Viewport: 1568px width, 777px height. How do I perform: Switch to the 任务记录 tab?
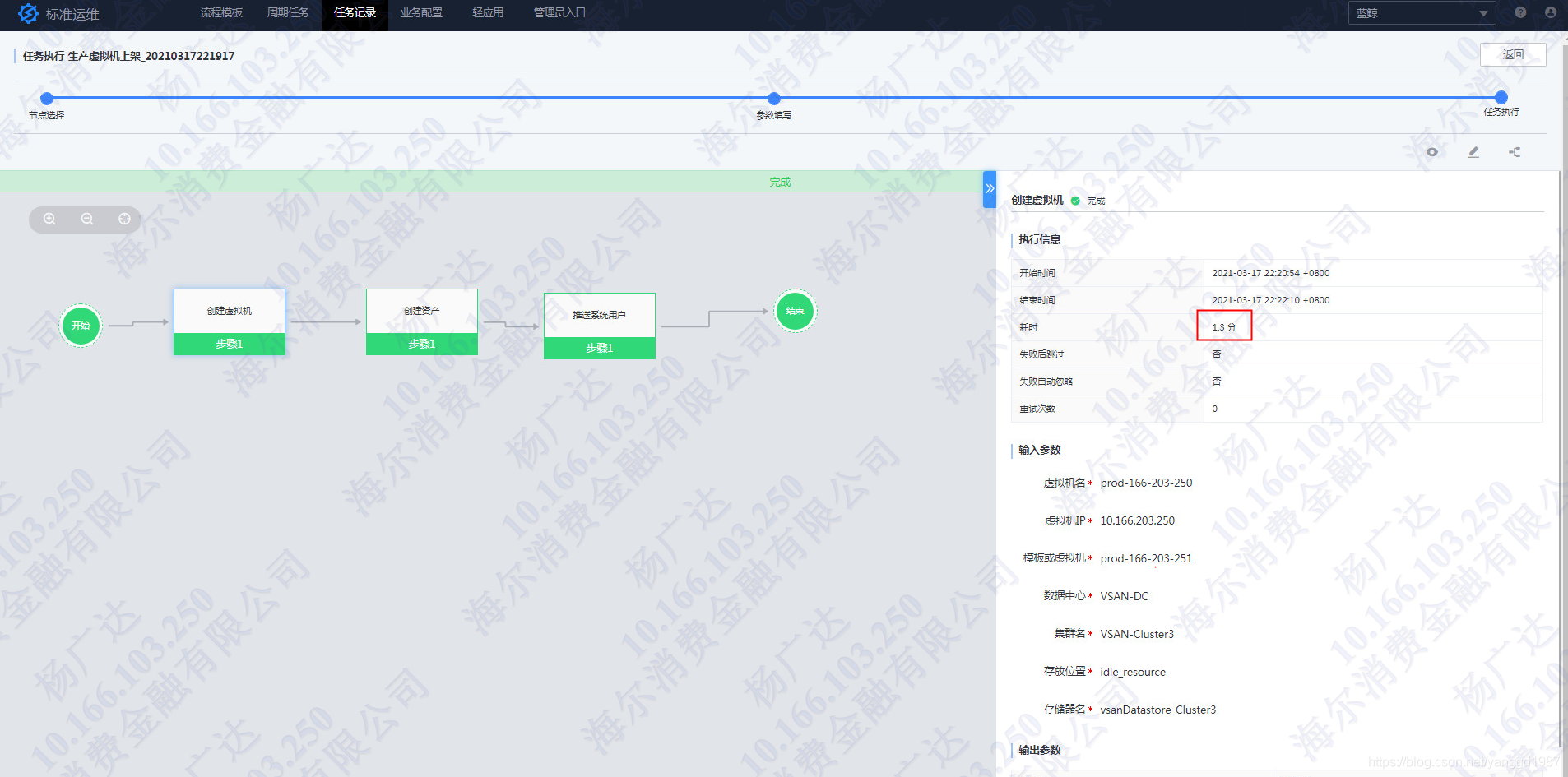[355, 13]
